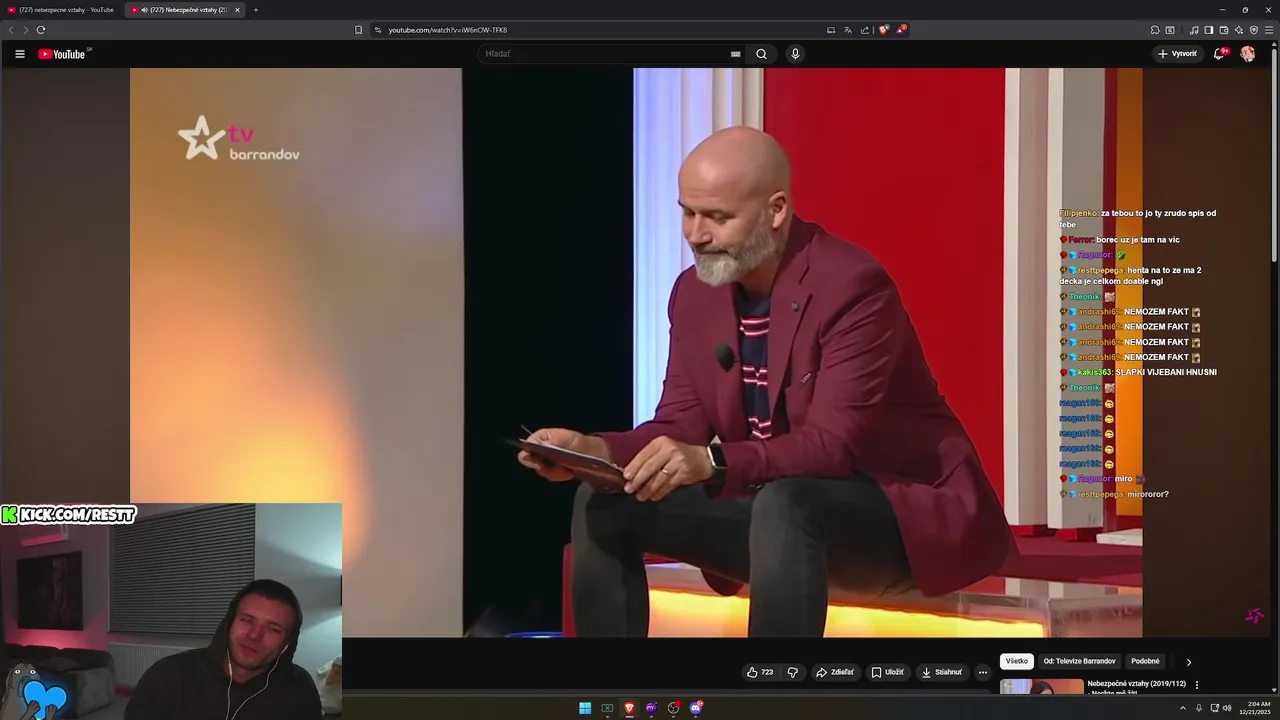Toggle the browser sidebar panel
This screenshot has width=1280, height=720.
[1209, 30]
